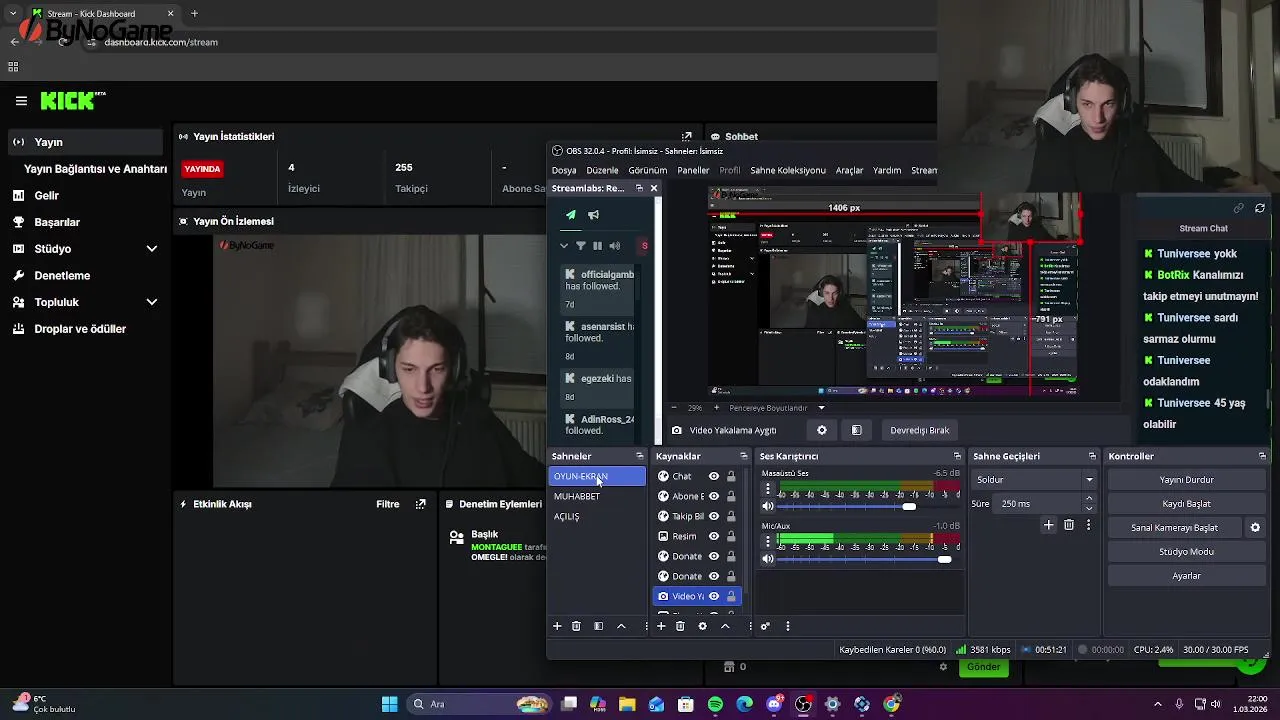Open Görünüm menu in OBS

(648, 170)
